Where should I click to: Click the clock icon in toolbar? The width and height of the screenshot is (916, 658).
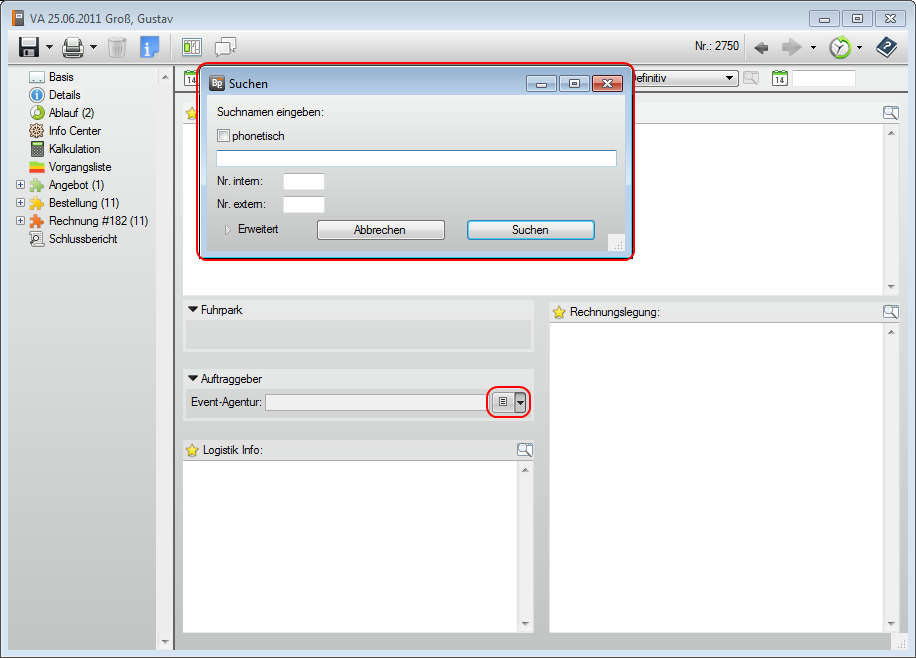(x=840, y=47)
